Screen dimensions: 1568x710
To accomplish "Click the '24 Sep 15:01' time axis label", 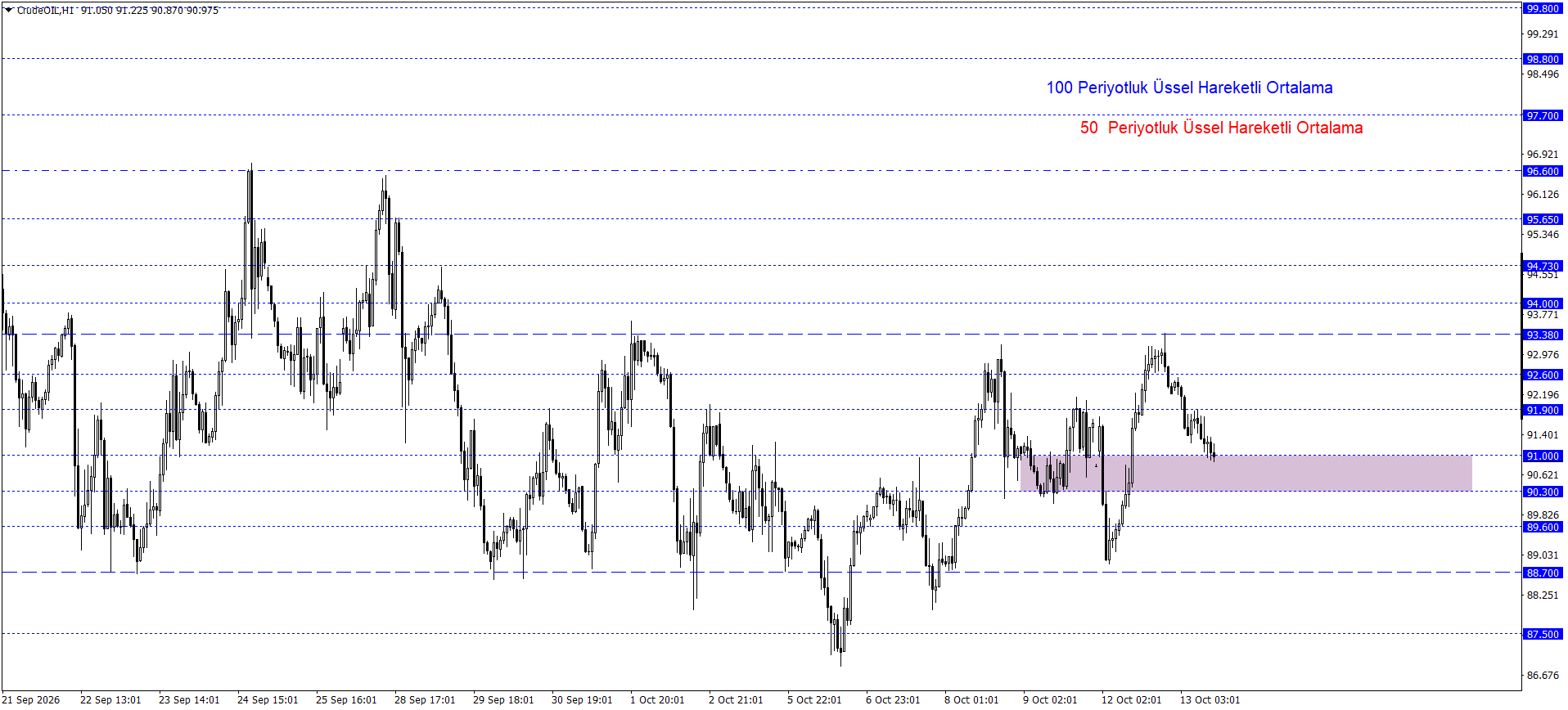I will (x=268, y=699).
